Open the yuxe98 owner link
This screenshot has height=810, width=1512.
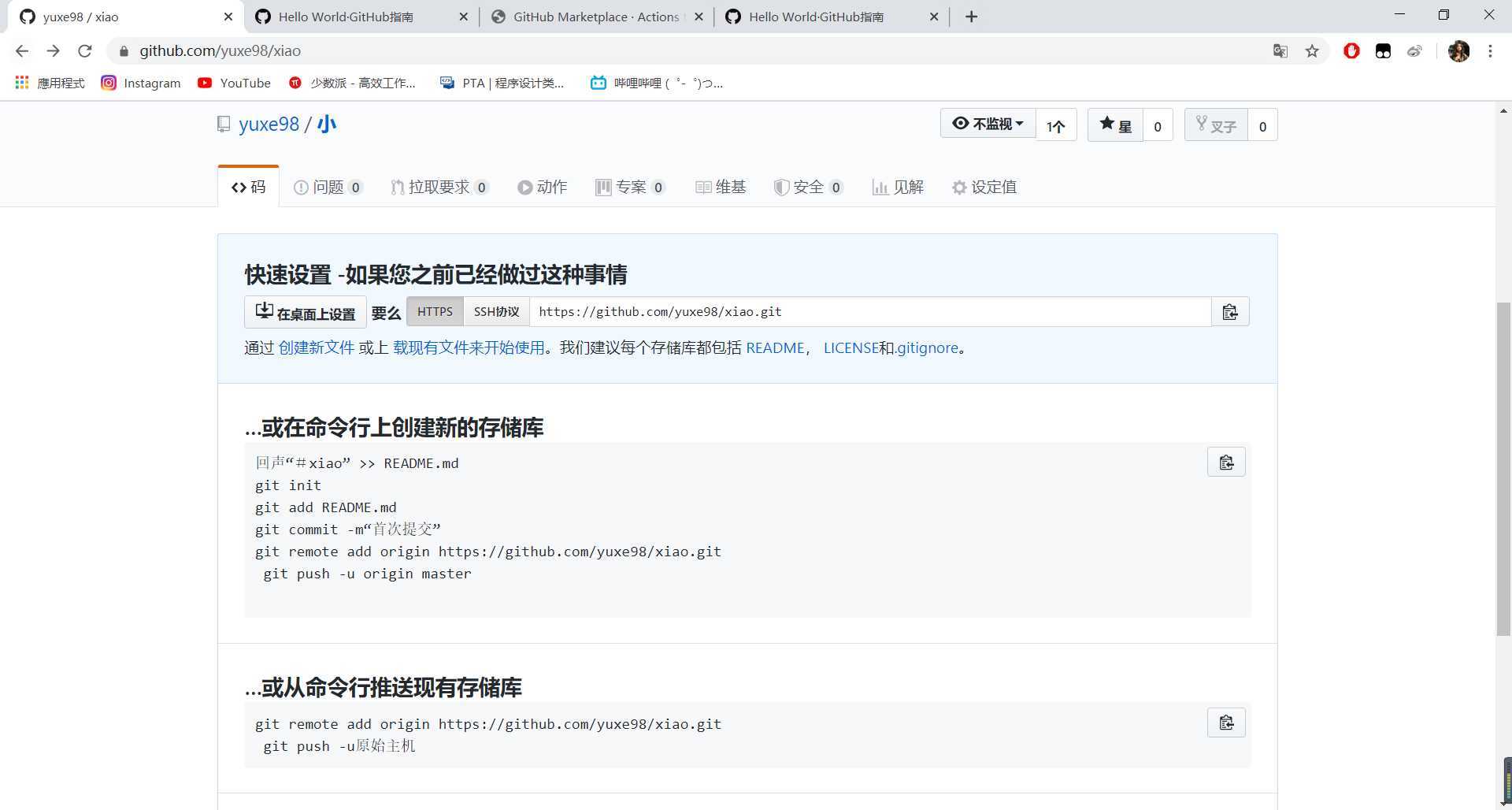269,124
